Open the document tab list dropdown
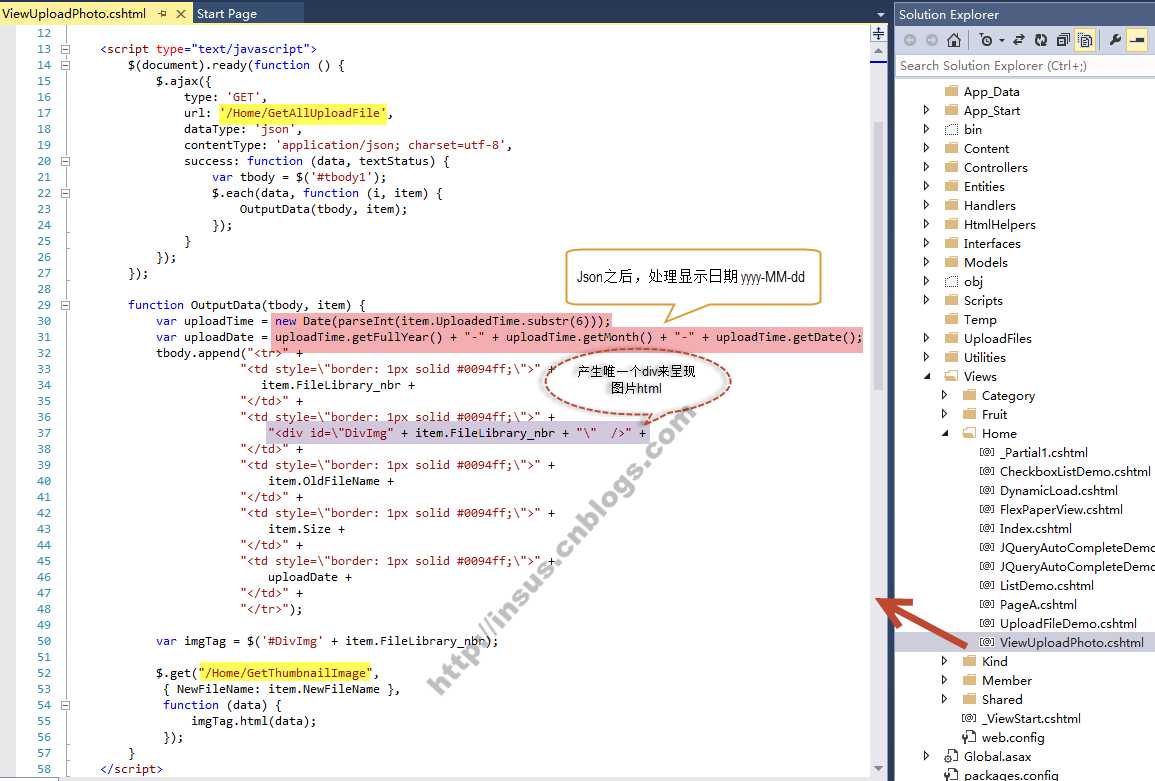Viewport: 1155px width, 781px height. 880,14
